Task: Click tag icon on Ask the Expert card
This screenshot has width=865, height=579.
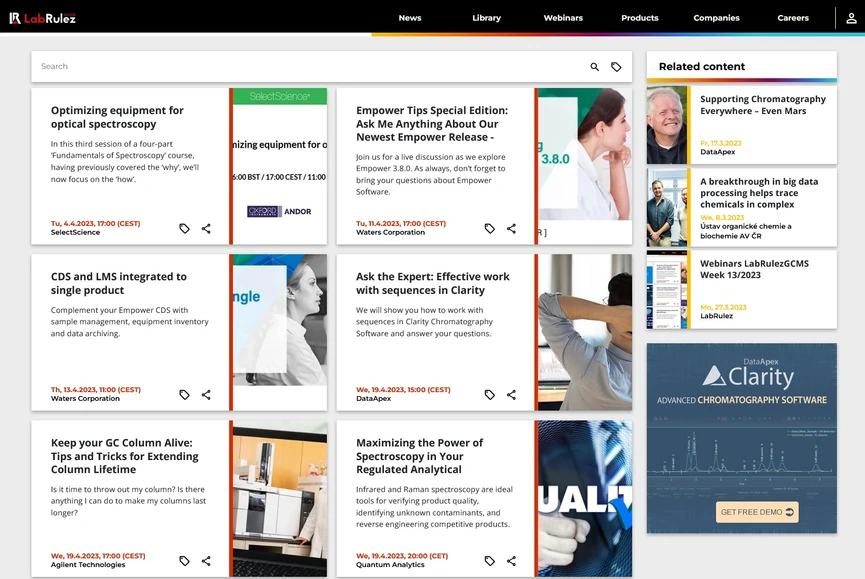Action: (x=489, y=394)
